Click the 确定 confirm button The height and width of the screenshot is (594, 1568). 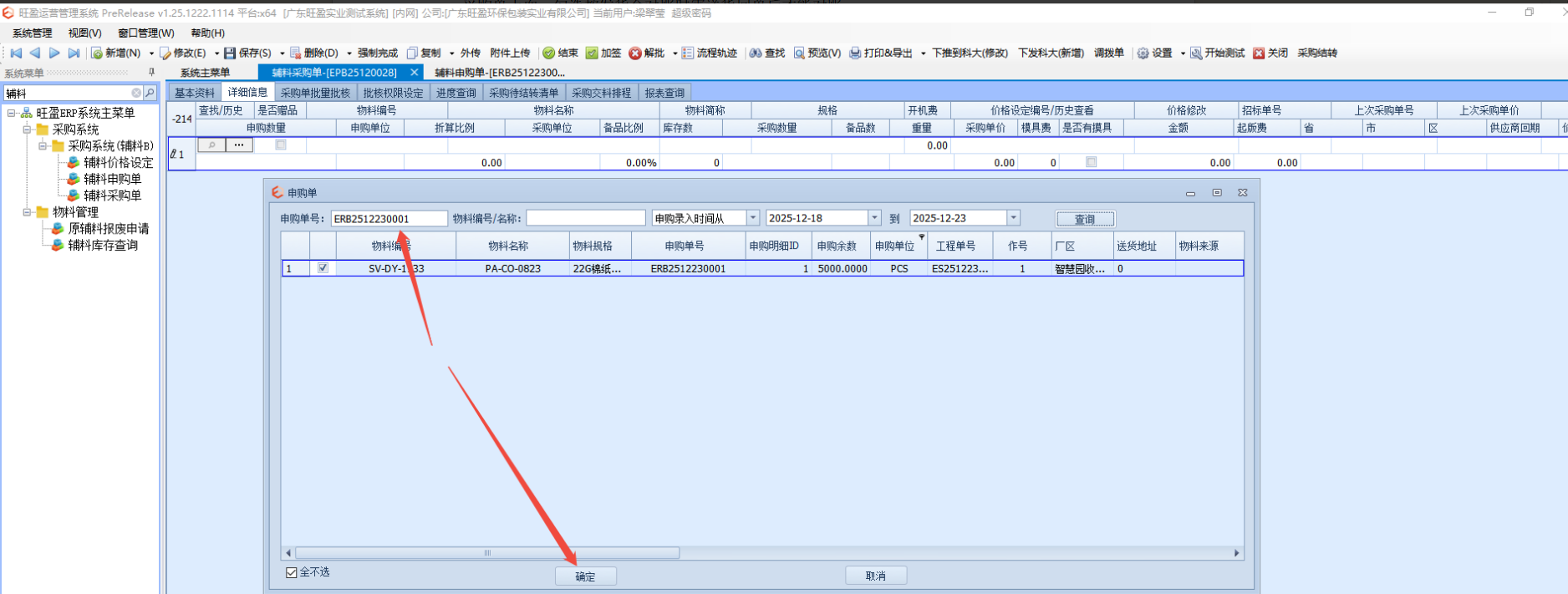[586, 576]
